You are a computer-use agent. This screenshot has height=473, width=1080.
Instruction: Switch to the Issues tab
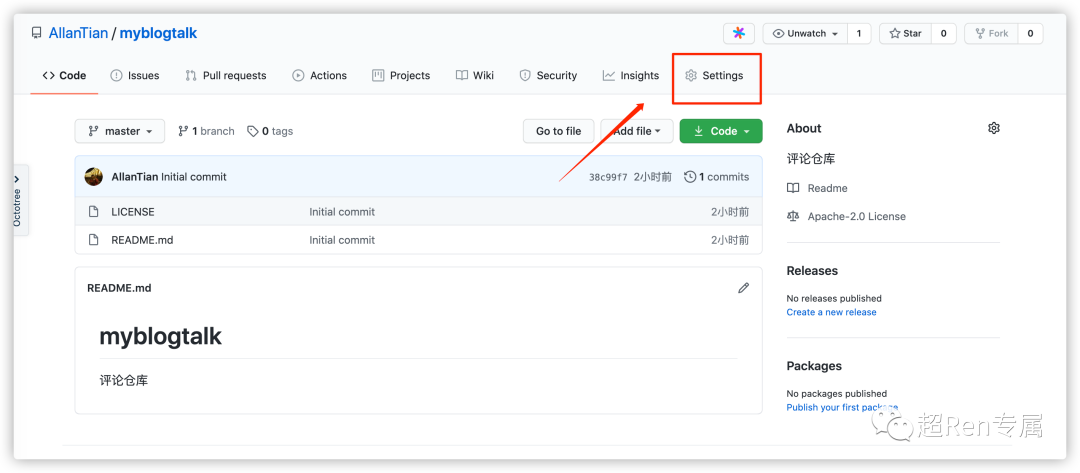135,76
